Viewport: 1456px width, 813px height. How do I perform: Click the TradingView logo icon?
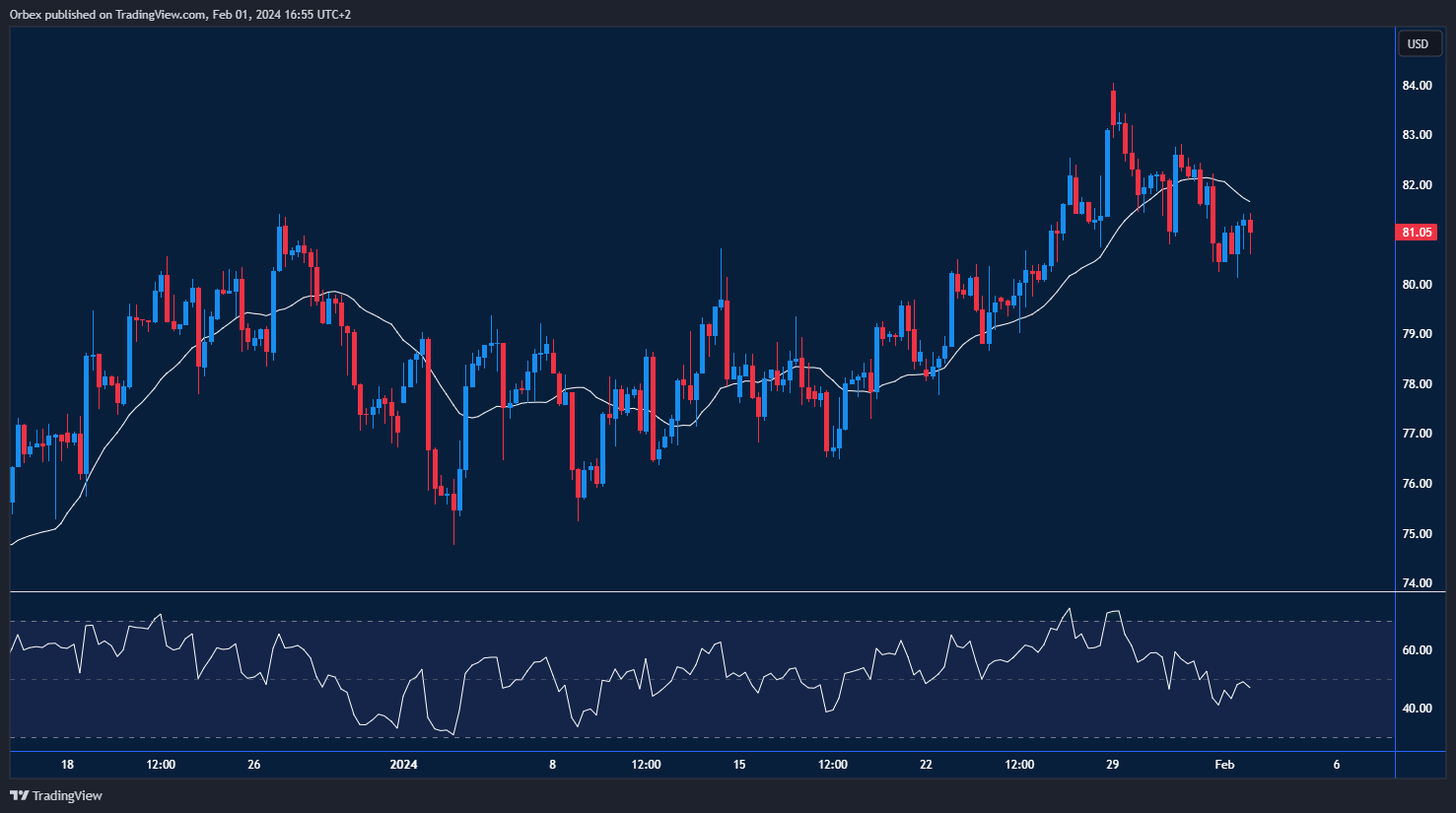coord(19,795)
